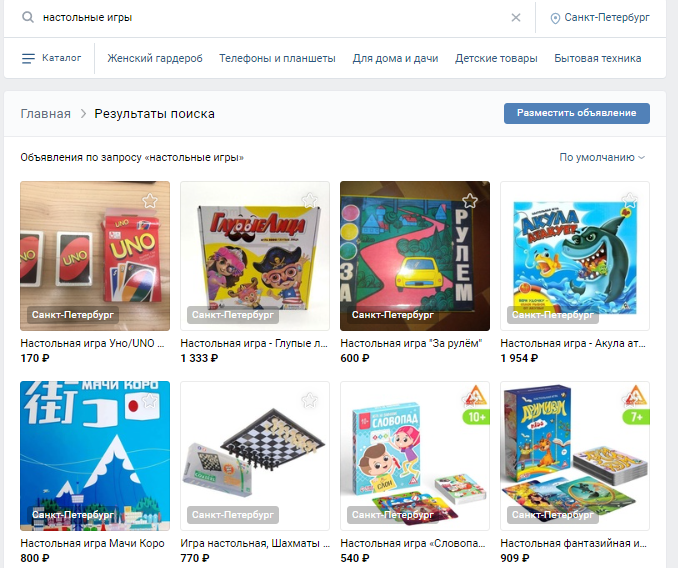The width and height of the screenshot is (678, 568).
Task: Go to Главная breadcrumb link
Action: pyautogui.click(x=45, y=114)
